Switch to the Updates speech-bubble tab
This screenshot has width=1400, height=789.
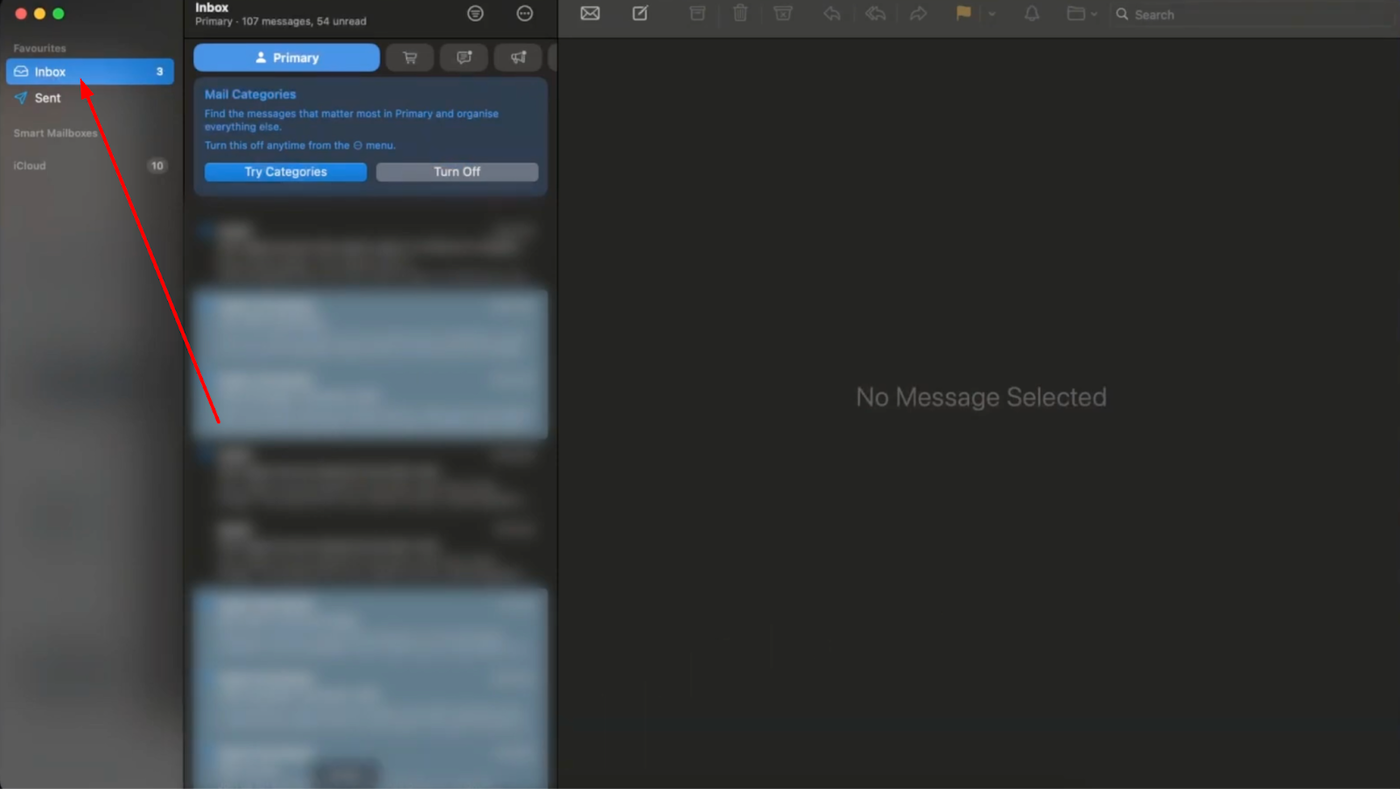pyautogui.click(x=464, y=58)
